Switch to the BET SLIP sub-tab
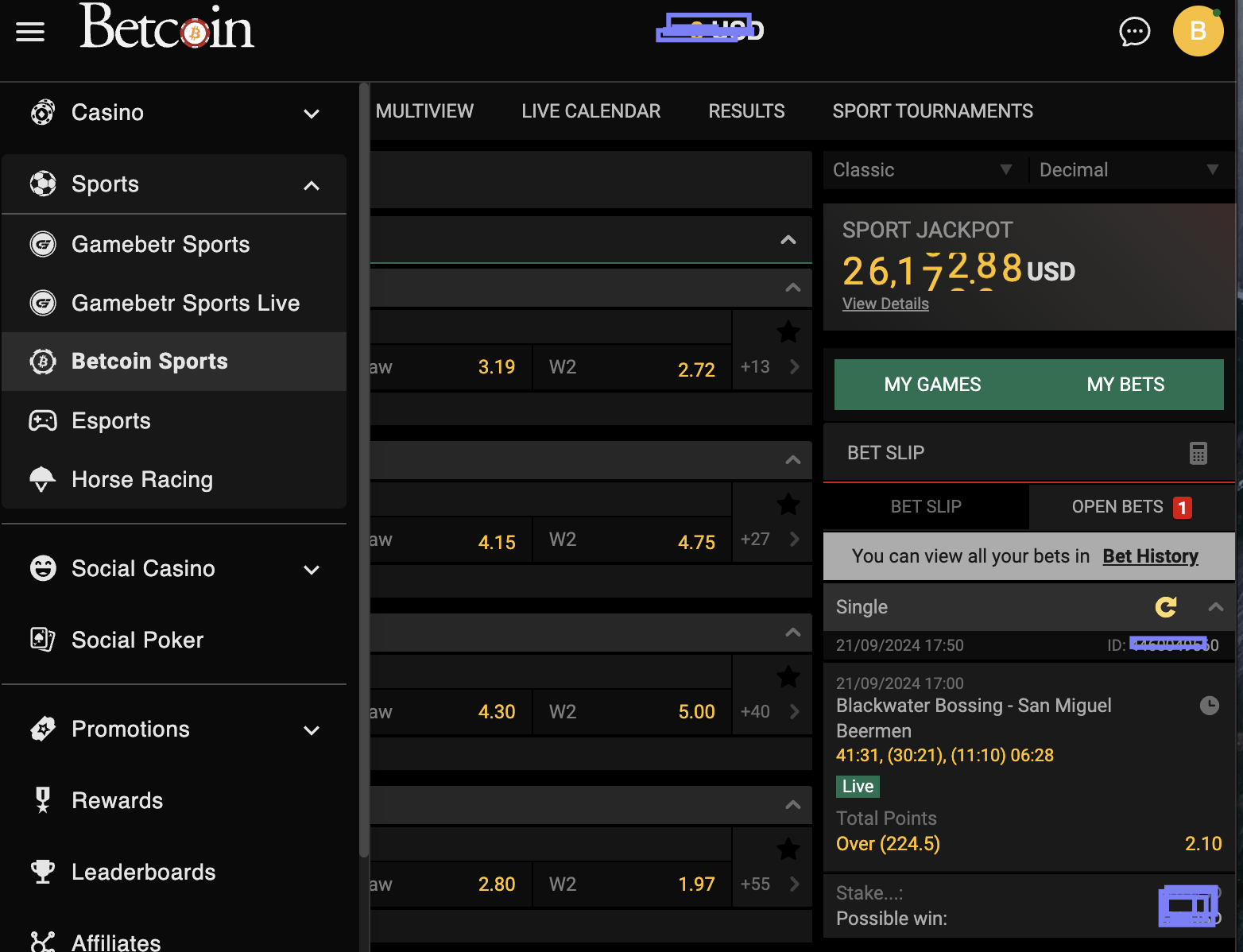The image size is (1243, 952). point(926,507)
